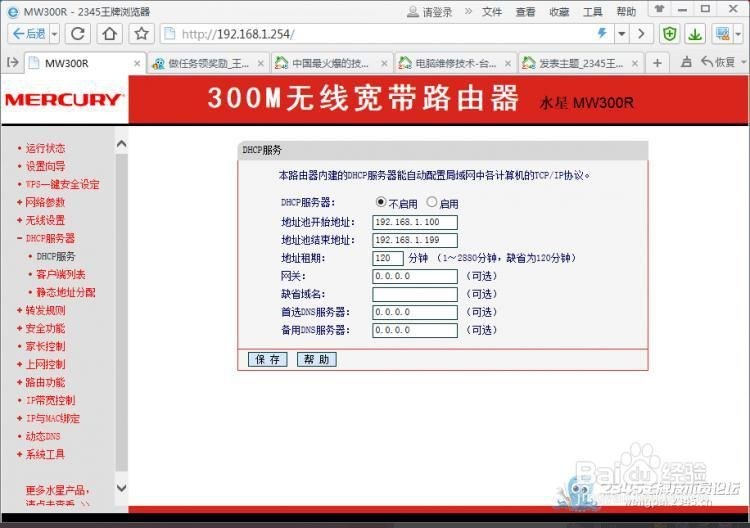Image resolution: width=750 pixels, height=528 pixels.
Task: Click the 地址池开始地址 input field
Action: tap(415, 222)
